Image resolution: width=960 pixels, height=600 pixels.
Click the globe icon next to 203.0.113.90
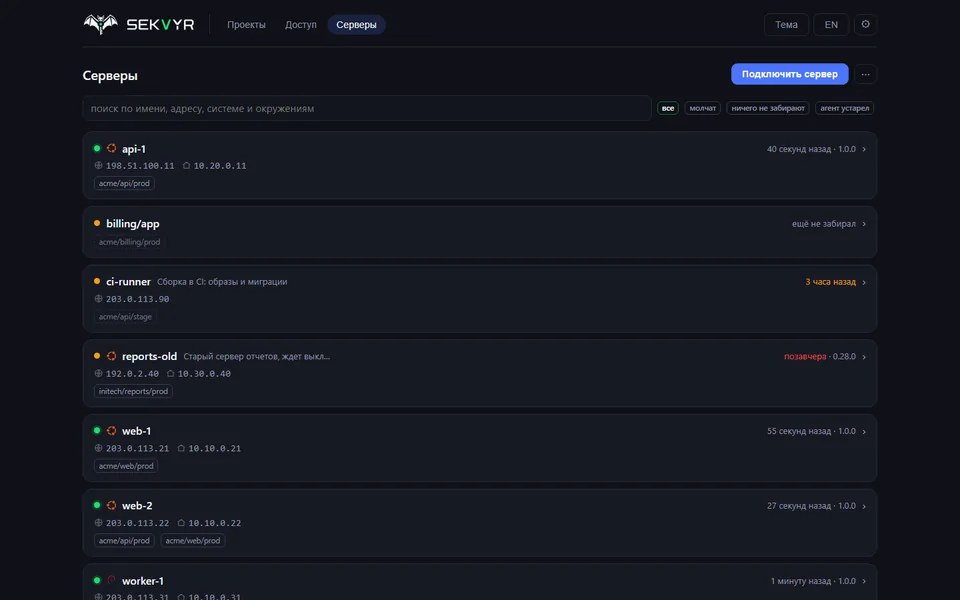point(98,299)
